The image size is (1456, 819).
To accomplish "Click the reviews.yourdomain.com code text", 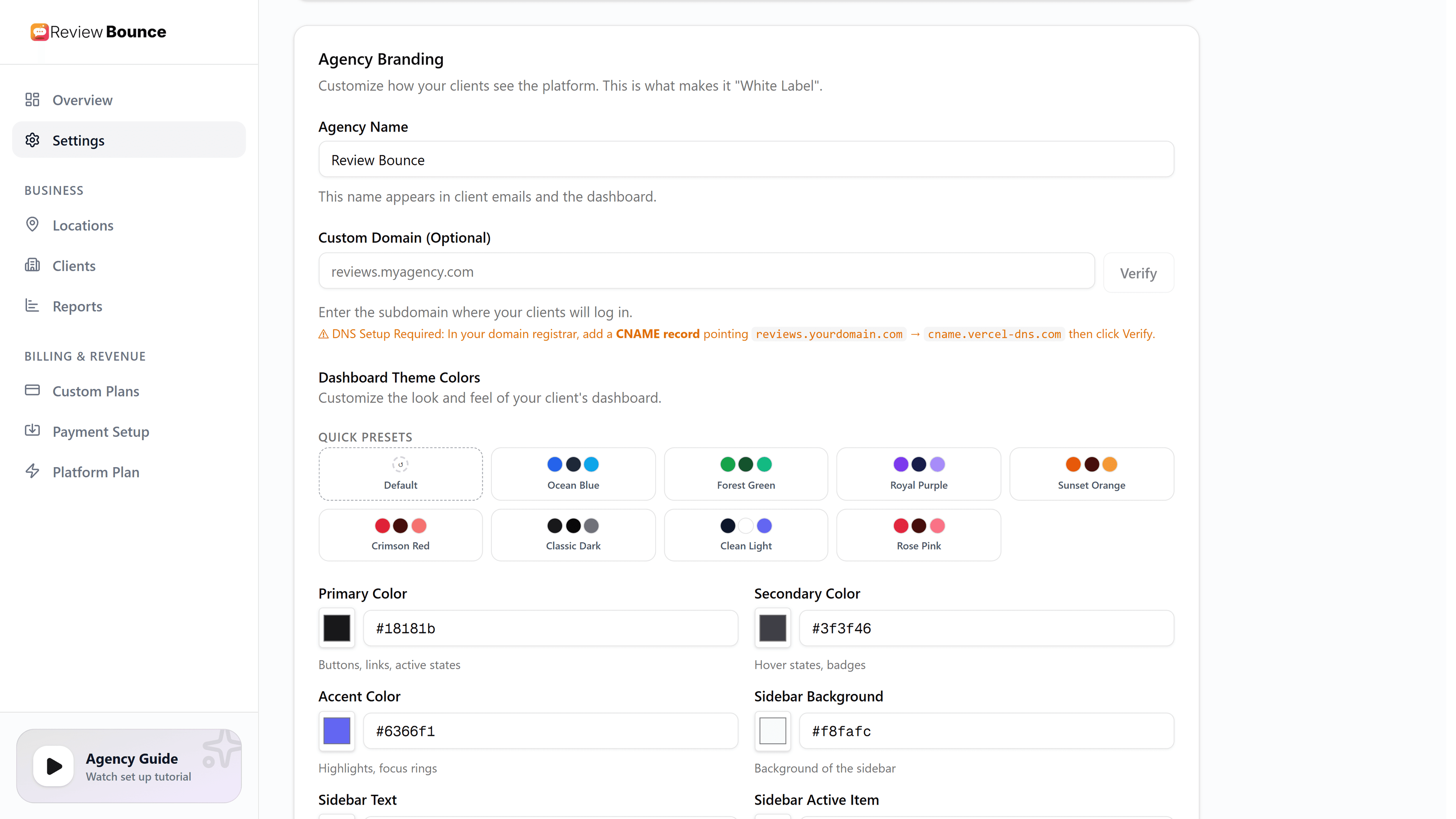I will pos(828,334).
